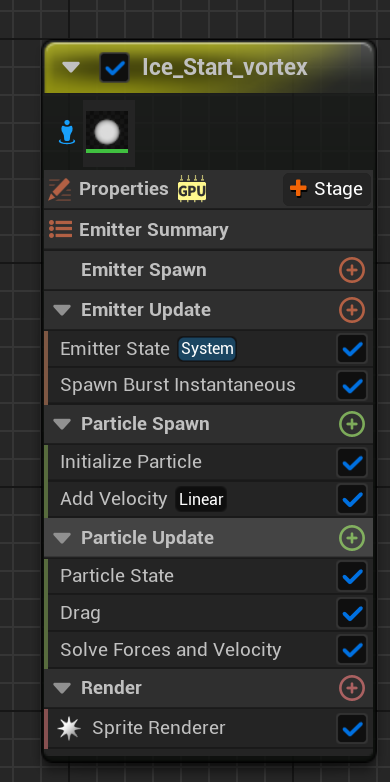The image size is (390, 782).
Task: Click the GPU simulation target icon
Action: (x=192, y=189)
